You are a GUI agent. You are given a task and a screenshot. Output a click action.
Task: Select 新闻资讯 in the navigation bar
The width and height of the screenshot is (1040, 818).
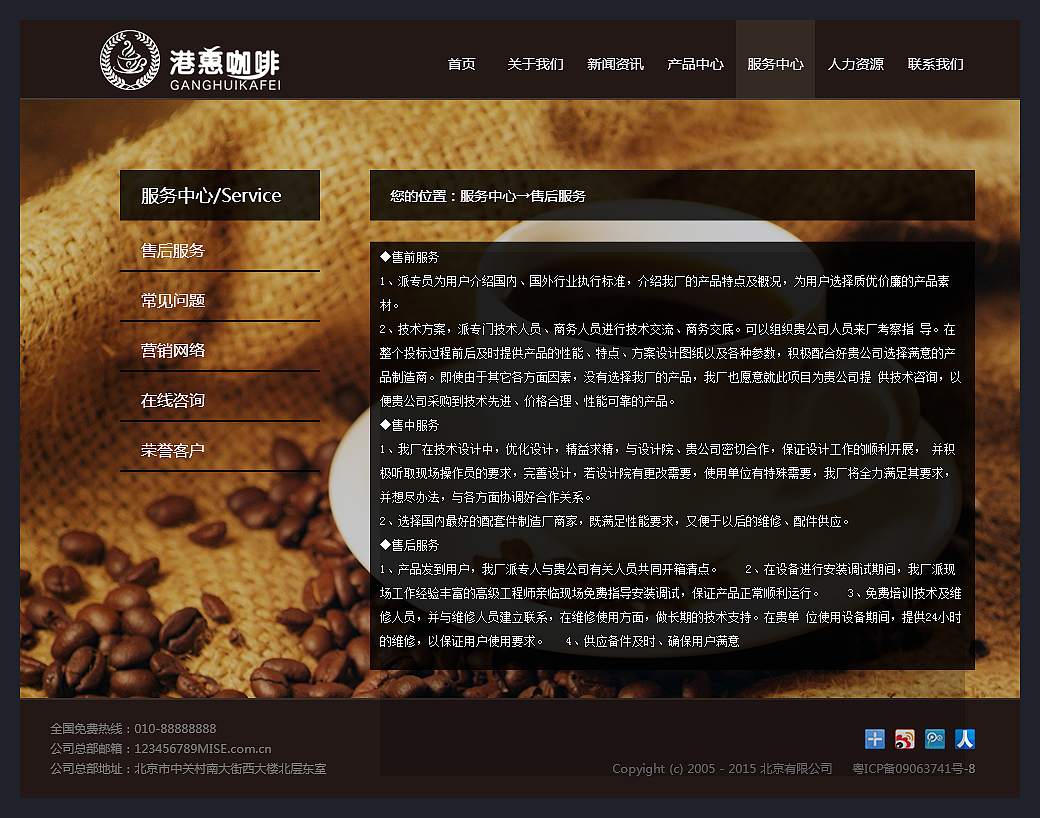click(x=615, y=63)
